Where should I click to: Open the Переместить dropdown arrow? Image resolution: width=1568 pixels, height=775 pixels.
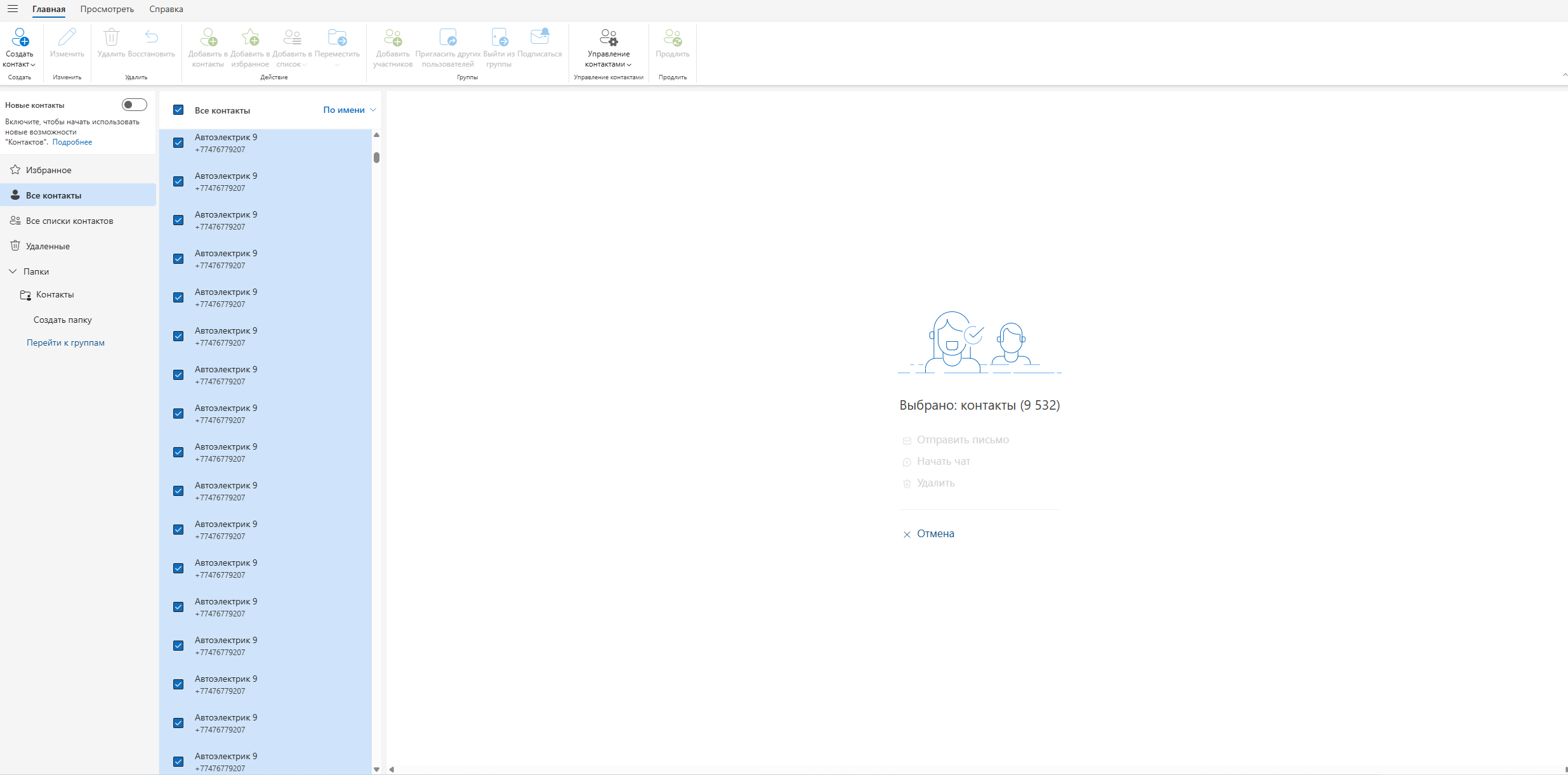click(x=337, y=65)
